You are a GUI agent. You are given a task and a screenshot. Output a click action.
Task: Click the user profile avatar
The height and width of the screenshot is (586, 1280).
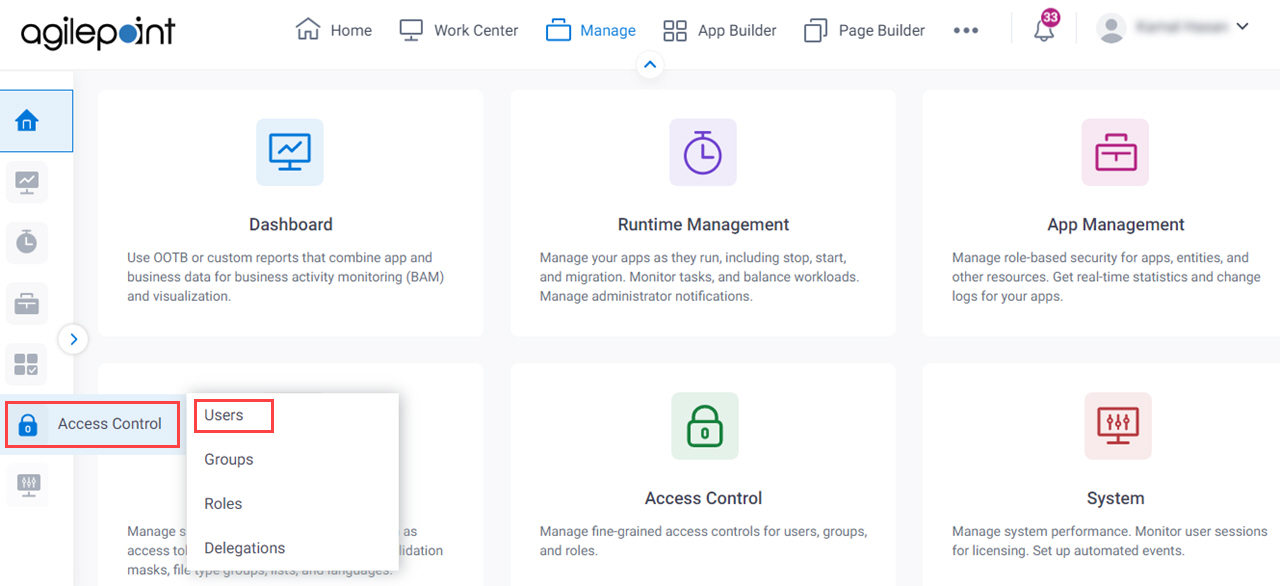click(1112, 28)
